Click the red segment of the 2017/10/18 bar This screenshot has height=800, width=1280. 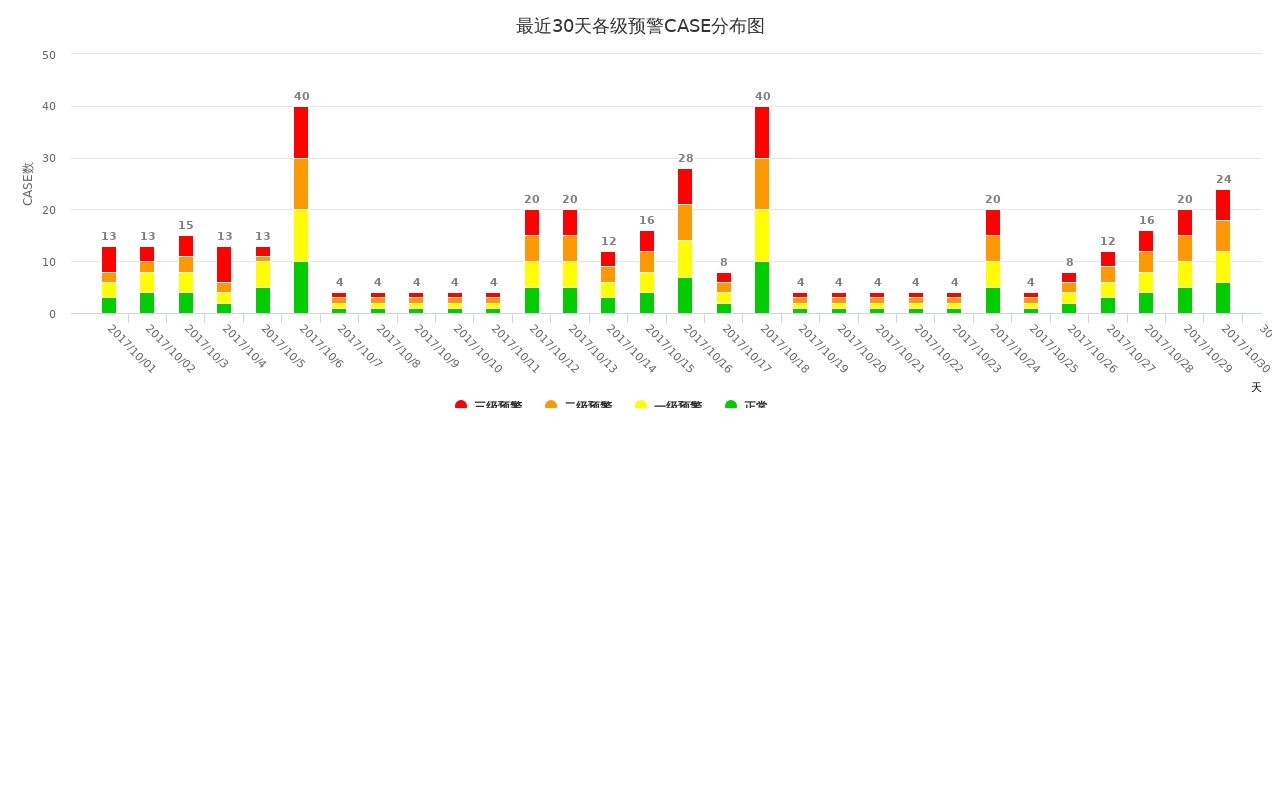[762, 132]
